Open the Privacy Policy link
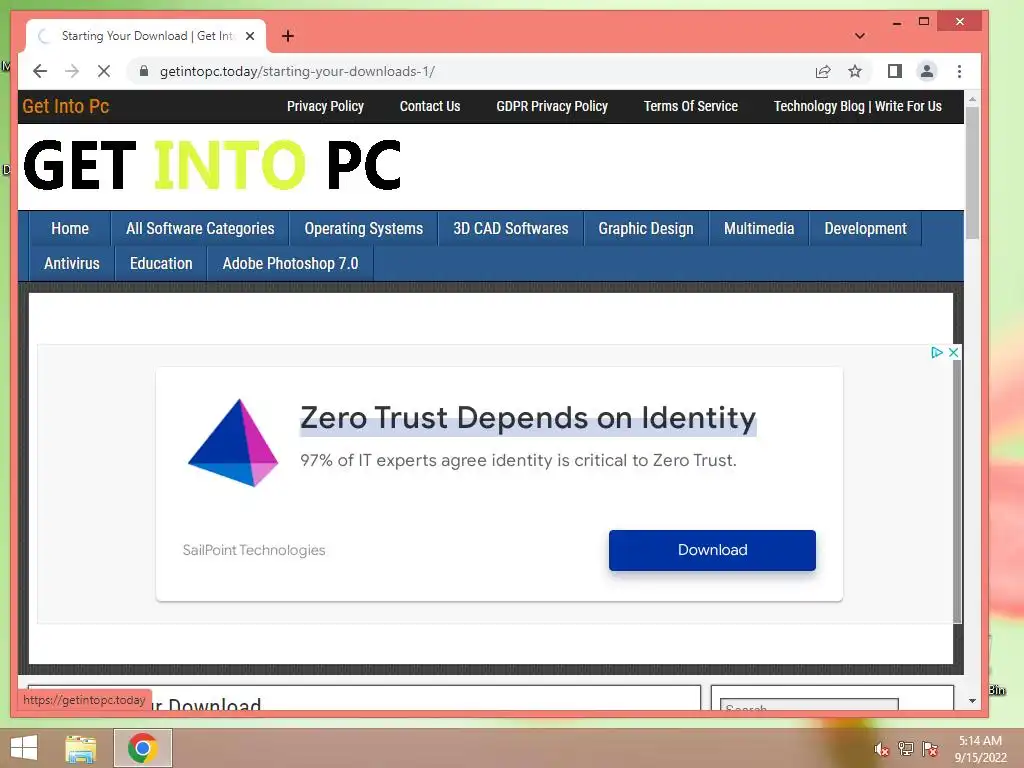Screen dimensions: 1024x768 click(x=325, y=106)
